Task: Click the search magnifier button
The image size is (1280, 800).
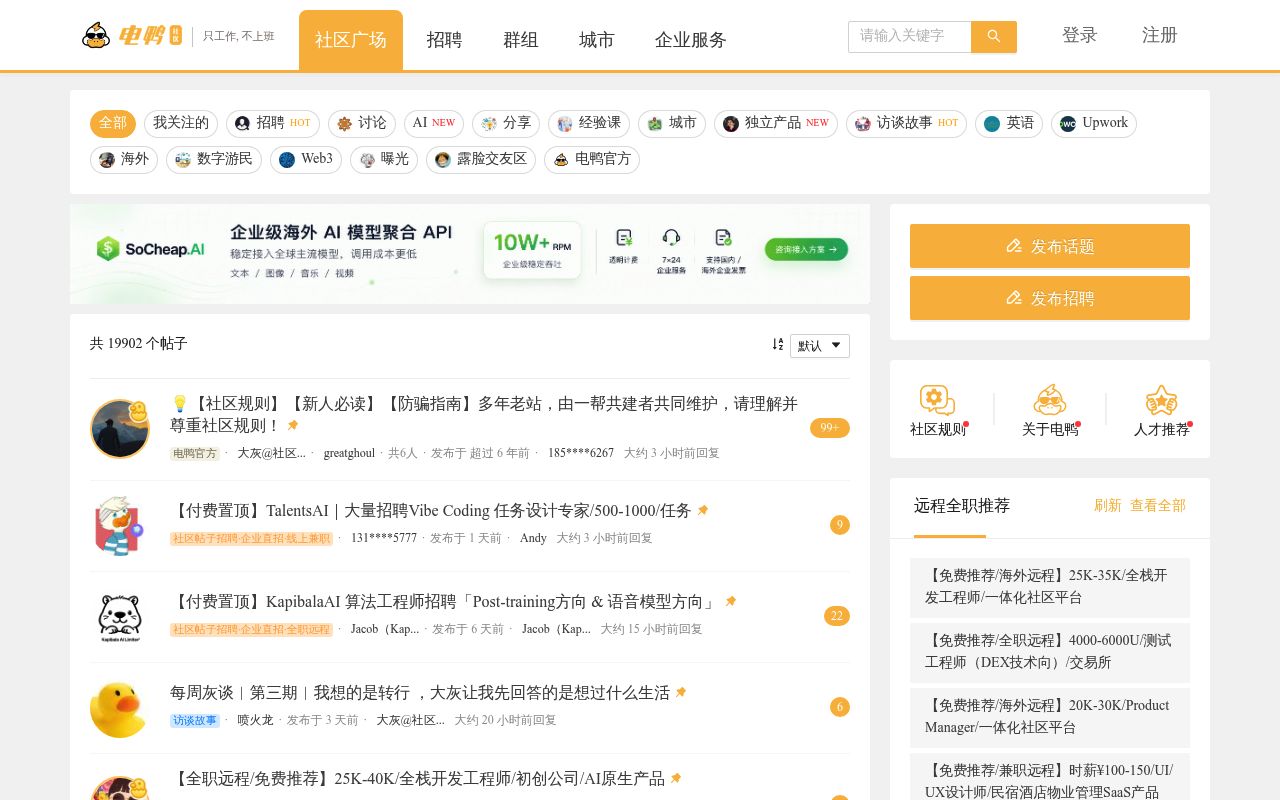Action: (x=993, y=37)
